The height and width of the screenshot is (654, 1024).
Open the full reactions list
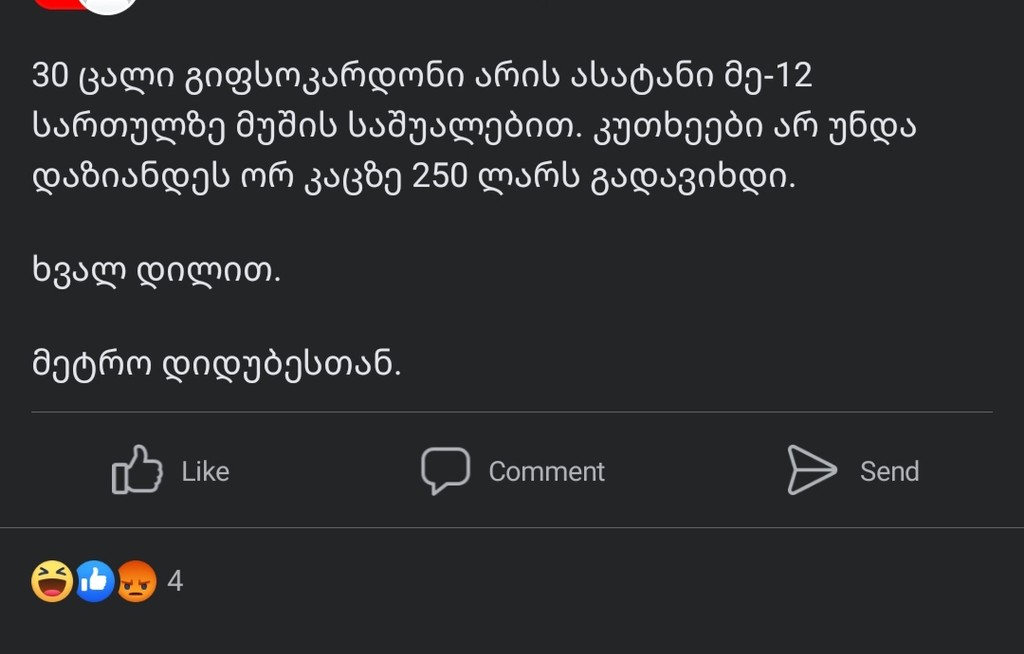(x=110, y=580)
